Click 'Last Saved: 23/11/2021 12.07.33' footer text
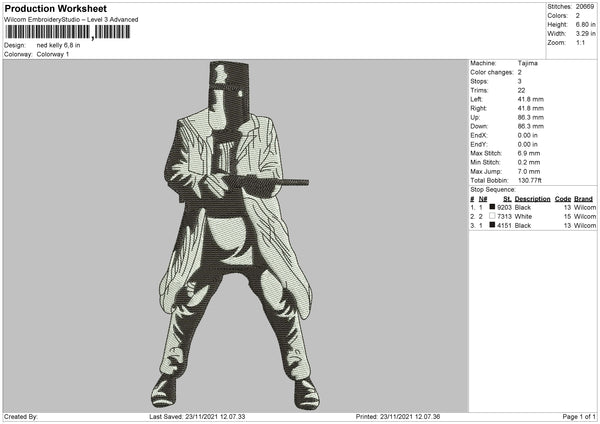600x424 pixels. coord(197,417)
